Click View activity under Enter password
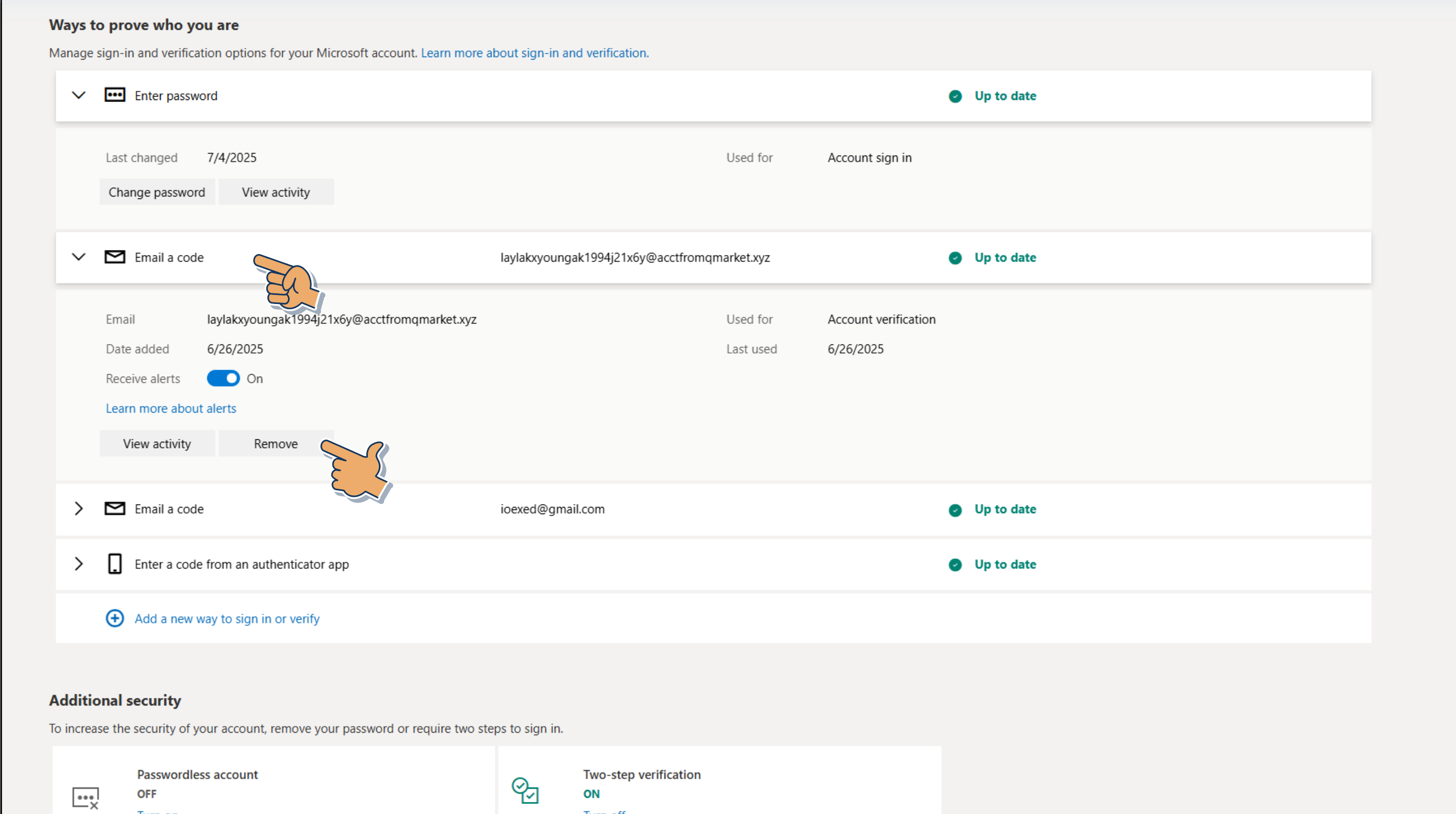The height and width of the screenshot is (814, 1456). (x=276, y=192)
